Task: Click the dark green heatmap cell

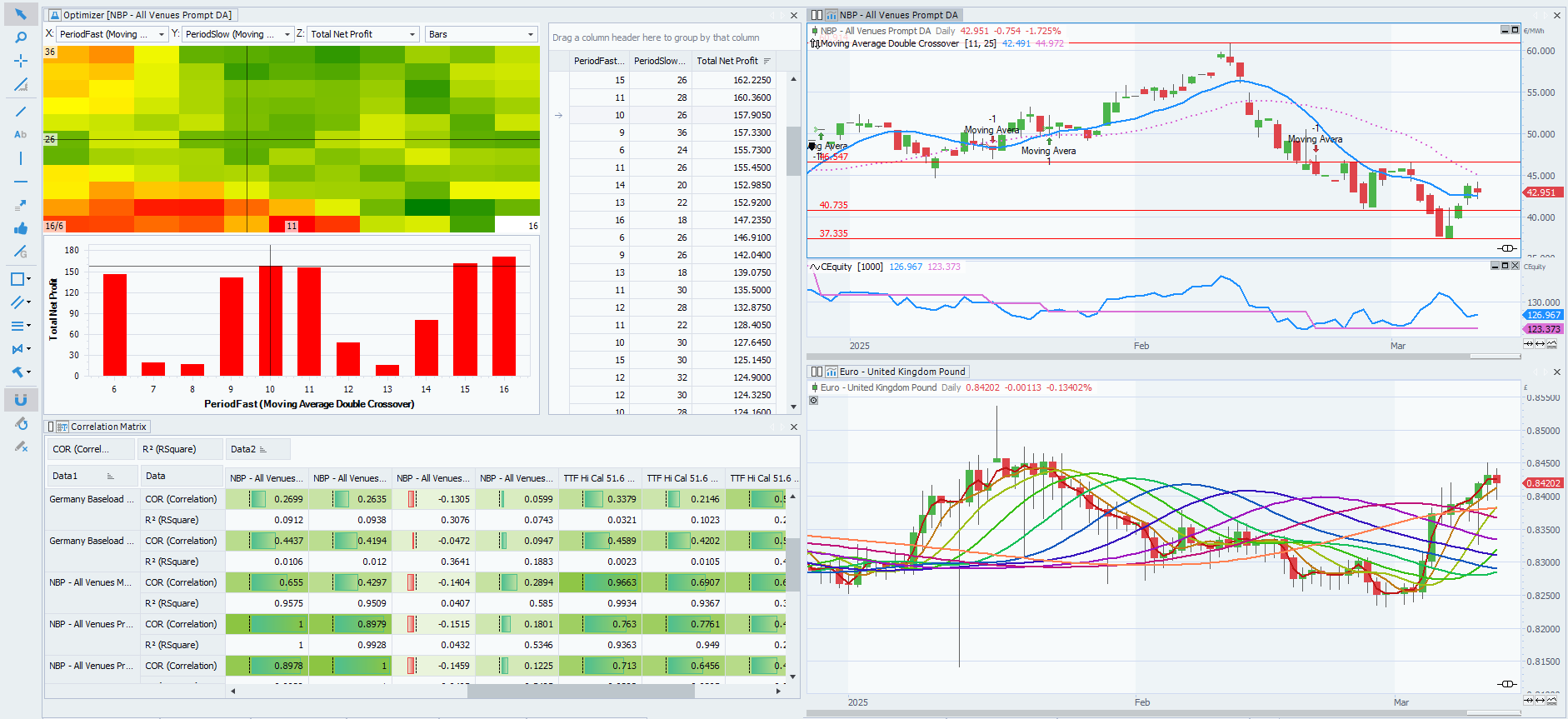Action: (427, 207)
